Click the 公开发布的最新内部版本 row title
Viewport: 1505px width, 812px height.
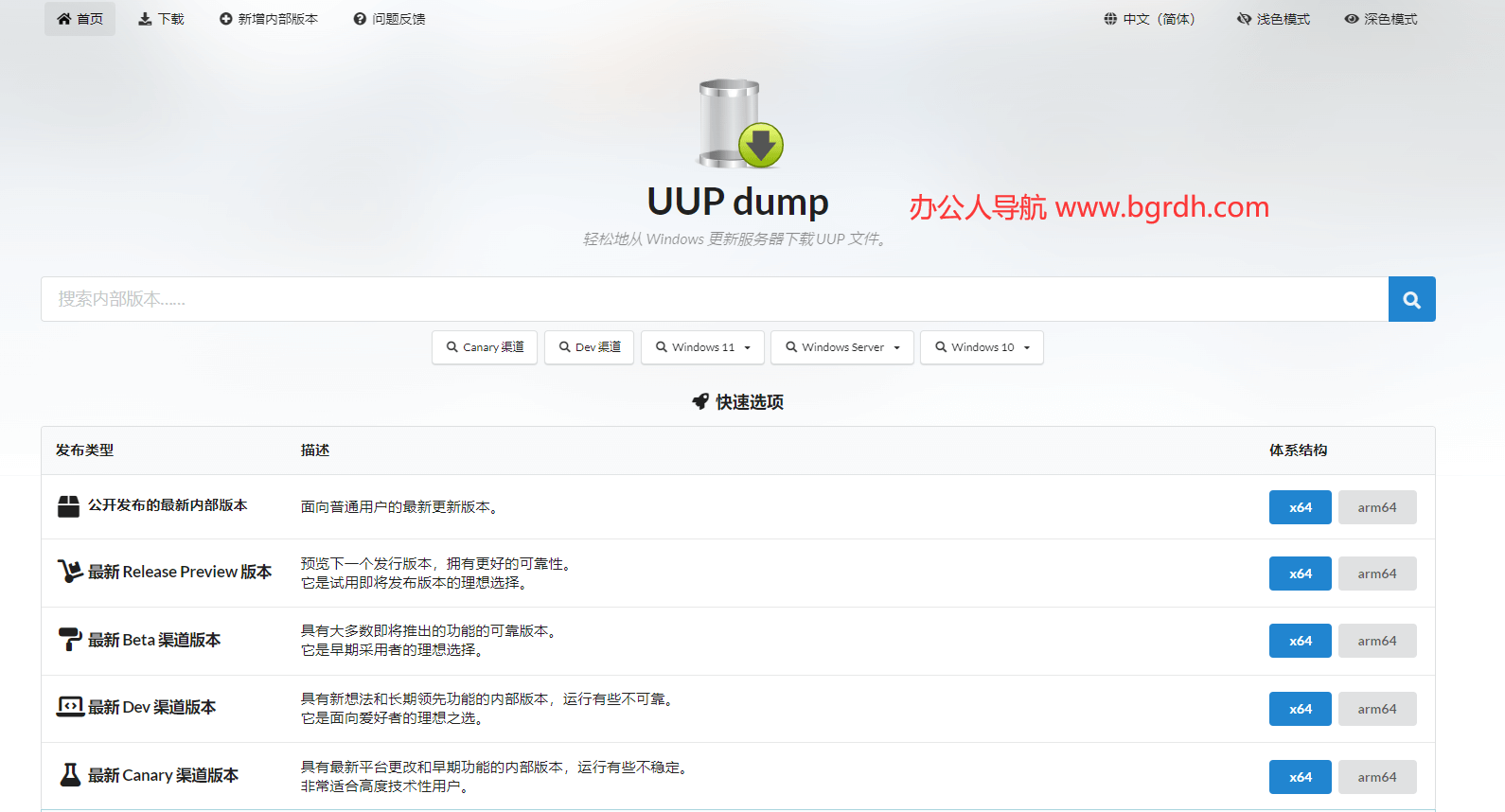point(168,505)
